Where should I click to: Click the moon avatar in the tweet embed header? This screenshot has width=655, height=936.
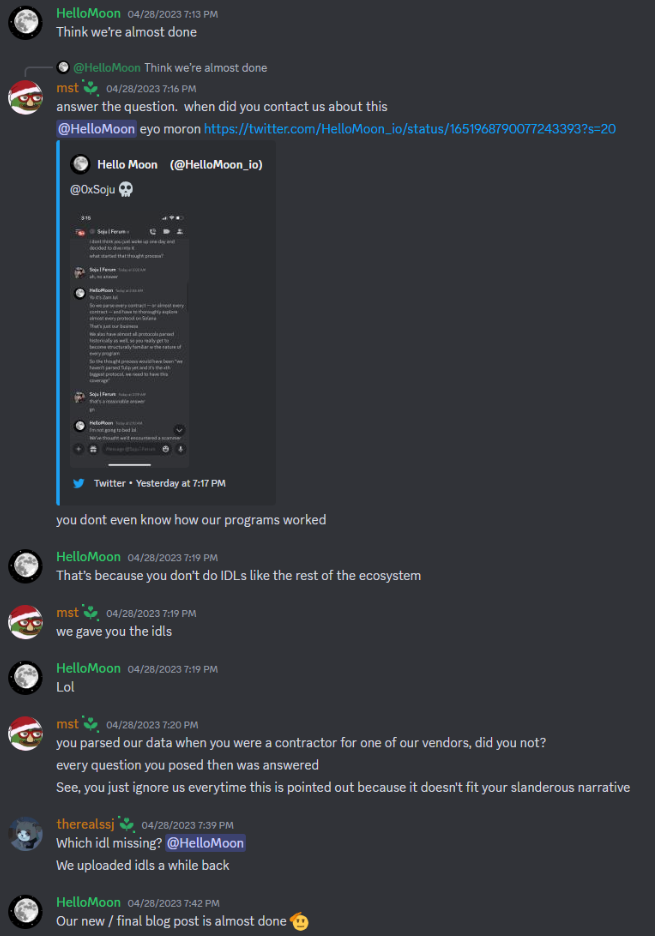(x=80, y=164)
